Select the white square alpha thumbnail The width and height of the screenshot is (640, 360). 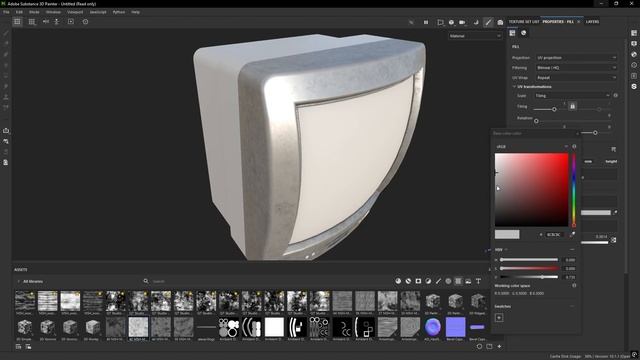(274, 327)
